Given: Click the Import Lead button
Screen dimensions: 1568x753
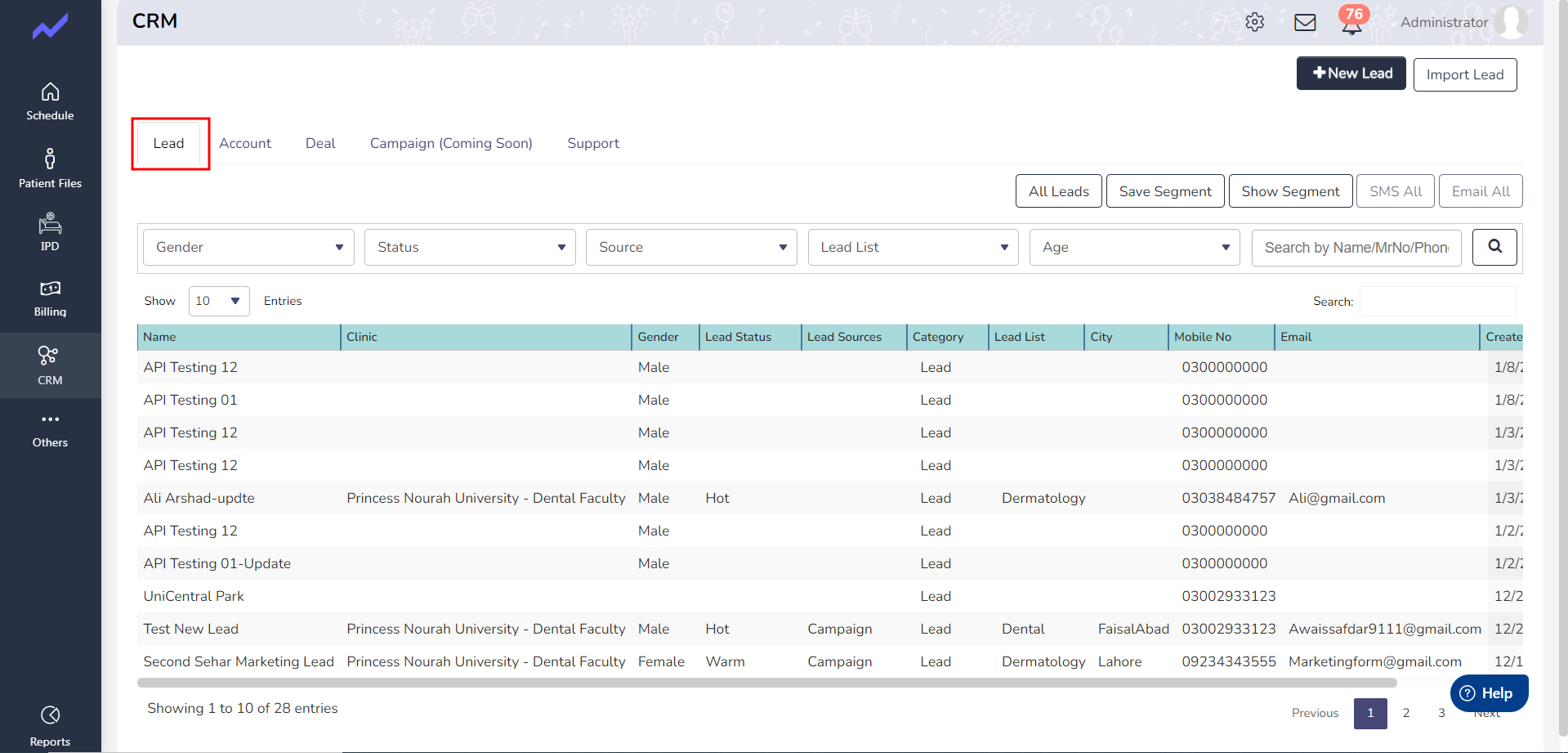Looking at the screenshot, I should (x=1465, y=74).
